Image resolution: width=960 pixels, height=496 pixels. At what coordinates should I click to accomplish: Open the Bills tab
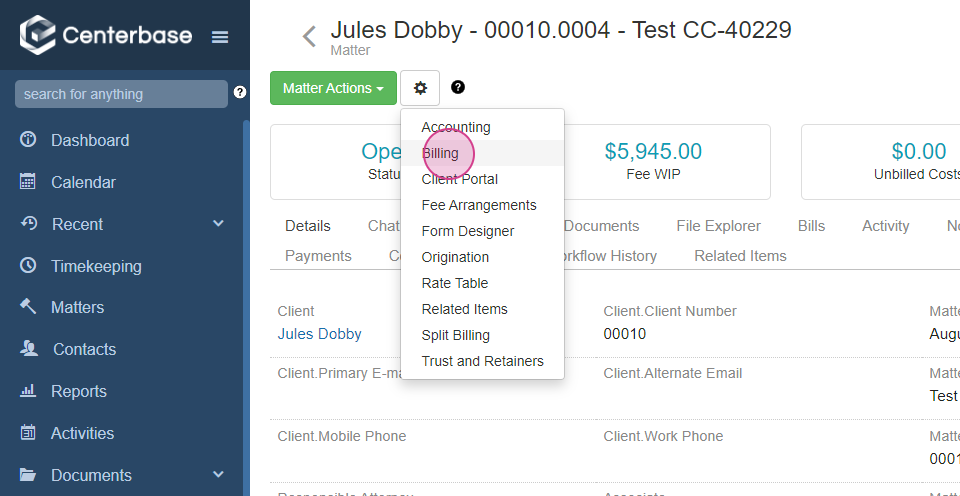tap(812, 226)
